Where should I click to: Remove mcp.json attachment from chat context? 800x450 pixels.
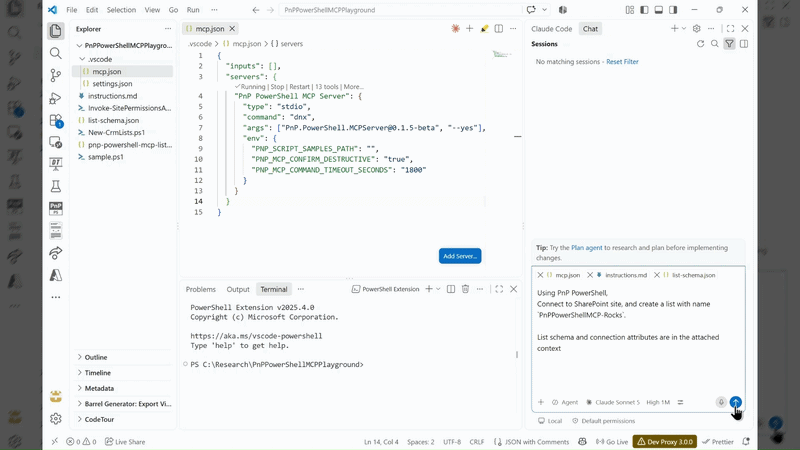coord(540,275)
